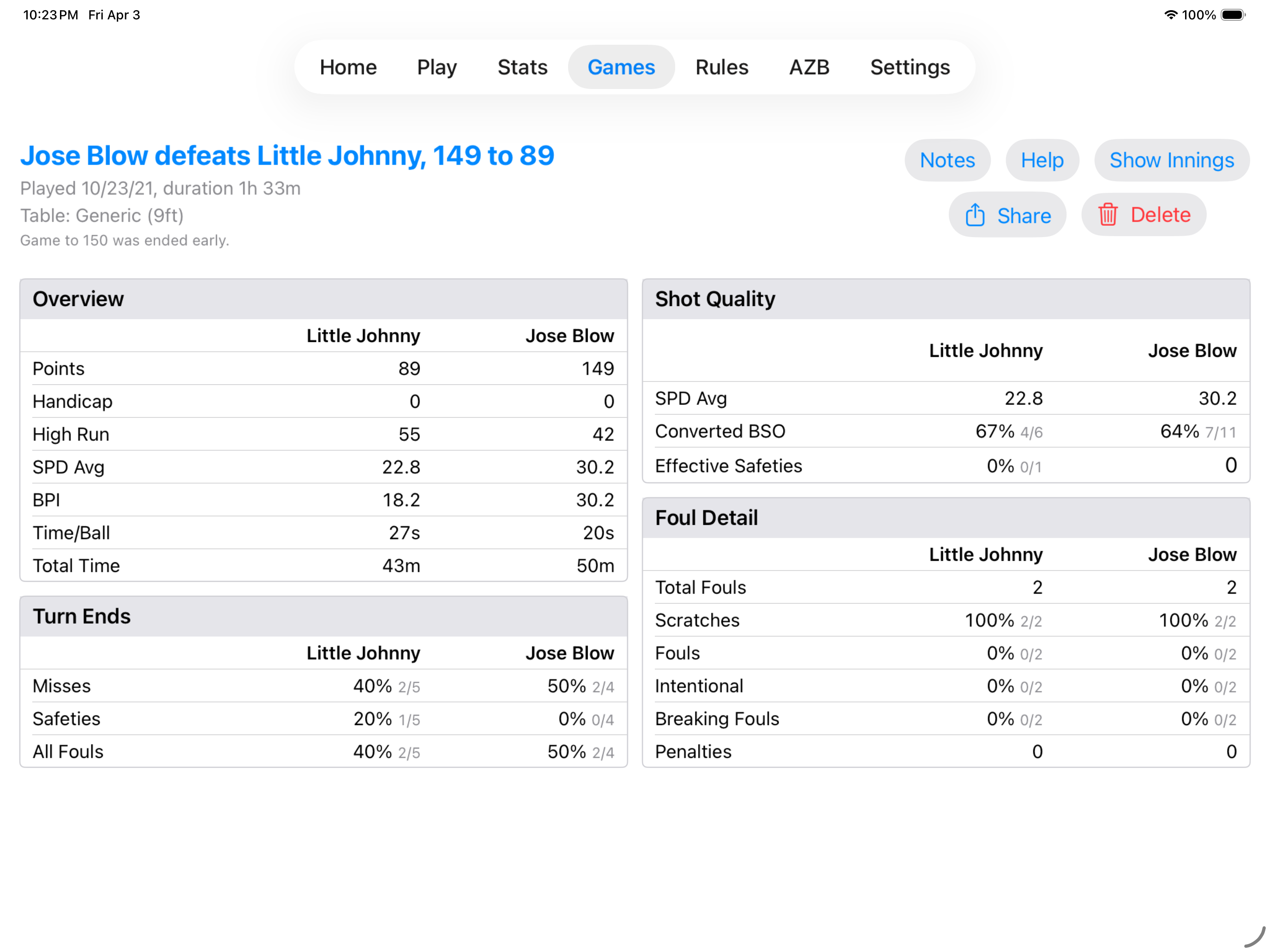Click Show Innings button
Viewport: 1270px width, 952px height.
tap(1171, 160)
